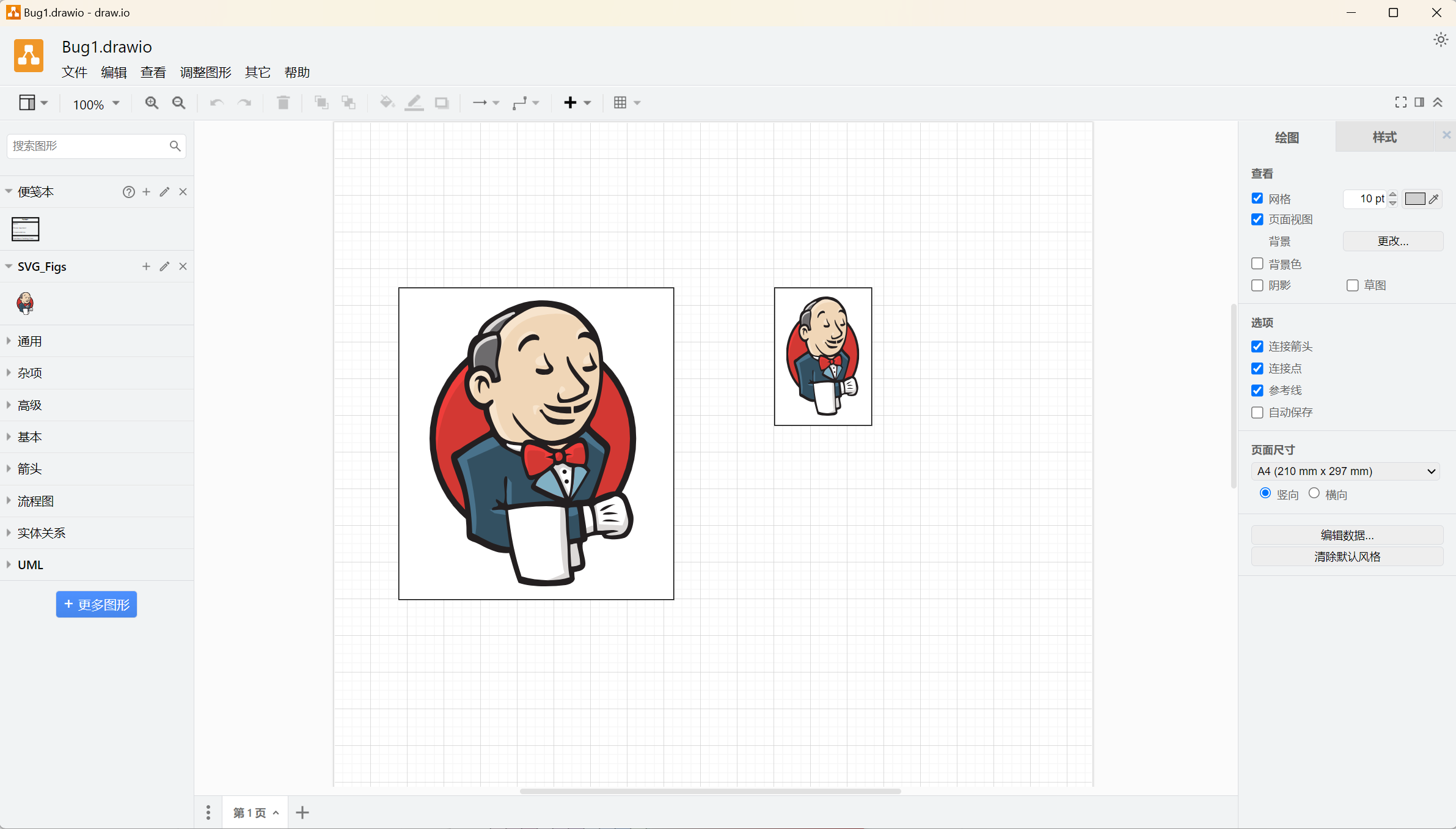Image resolution: width=1456 pixels, height=829 pixels.
Task: Click the delete trash can icon
Action: point(283,103)
